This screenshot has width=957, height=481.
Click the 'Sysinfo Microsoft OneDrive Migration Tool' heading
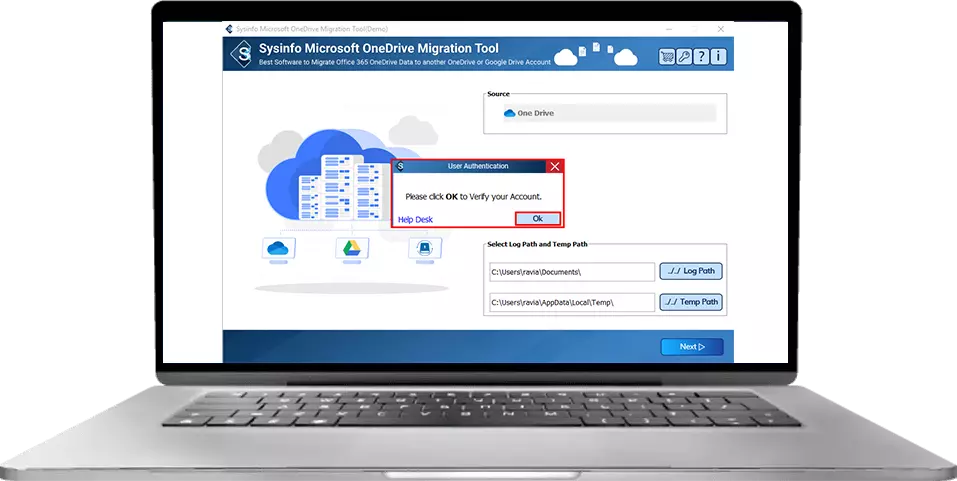coord(378,48)
